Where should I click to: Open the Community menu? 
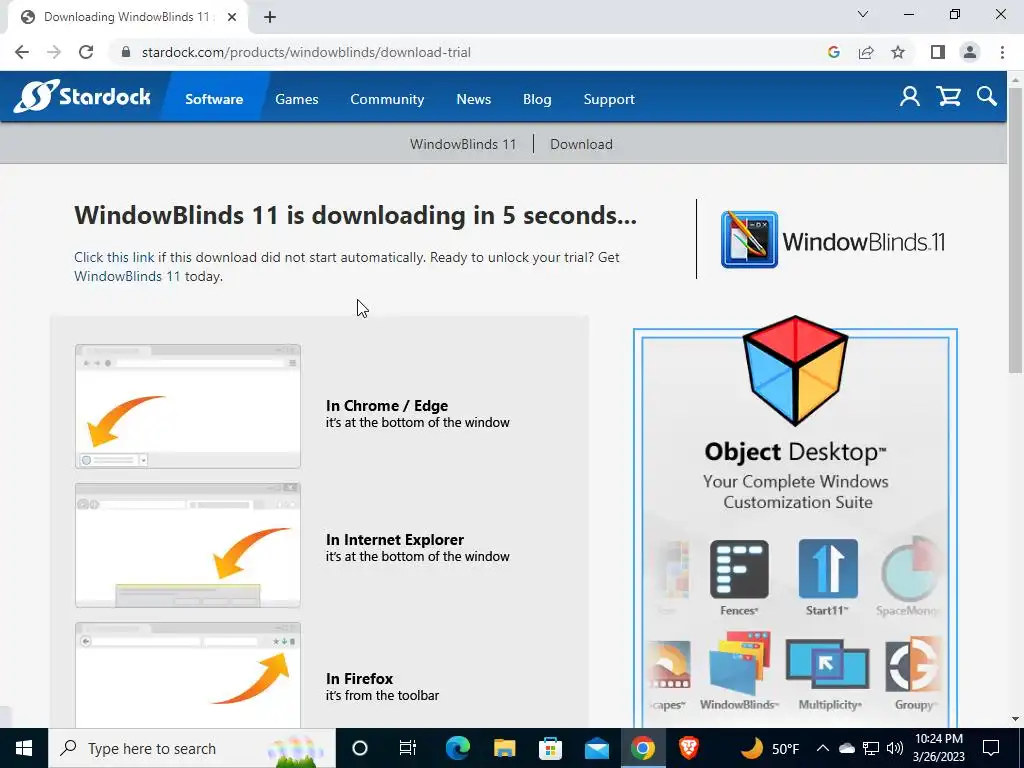387,99
